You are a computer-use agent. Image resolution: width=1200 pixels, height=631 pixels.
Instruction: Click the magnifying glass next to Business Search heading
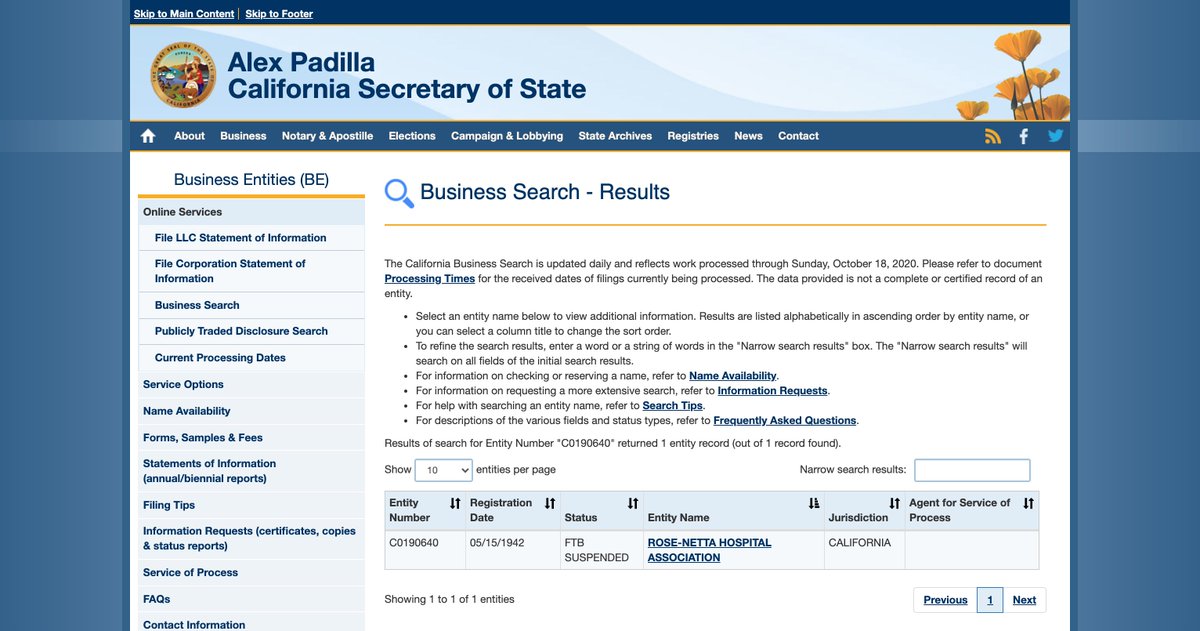point(397,192)
